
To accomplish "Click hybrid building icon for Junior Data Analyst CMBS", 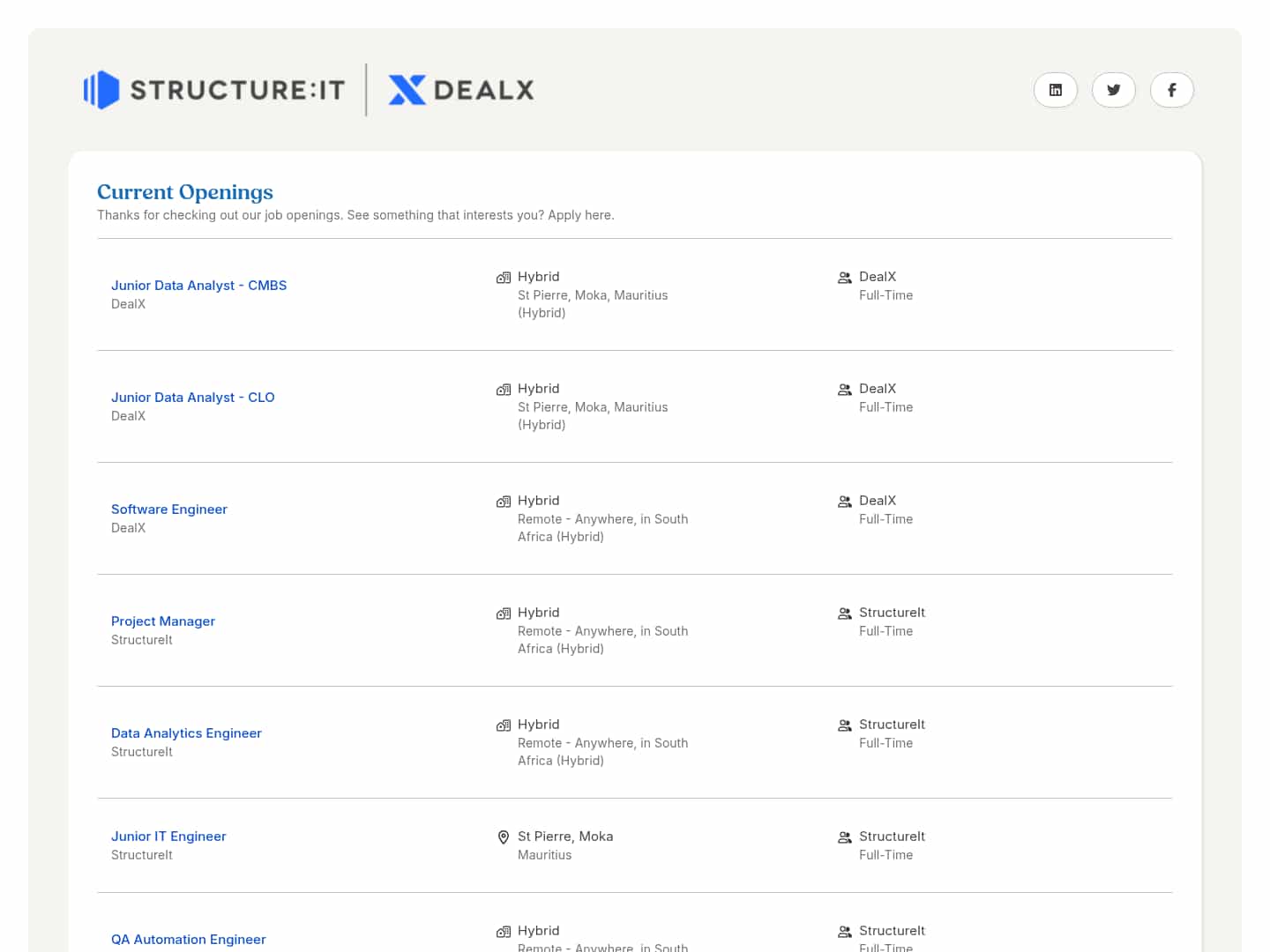I will (504, 278).
